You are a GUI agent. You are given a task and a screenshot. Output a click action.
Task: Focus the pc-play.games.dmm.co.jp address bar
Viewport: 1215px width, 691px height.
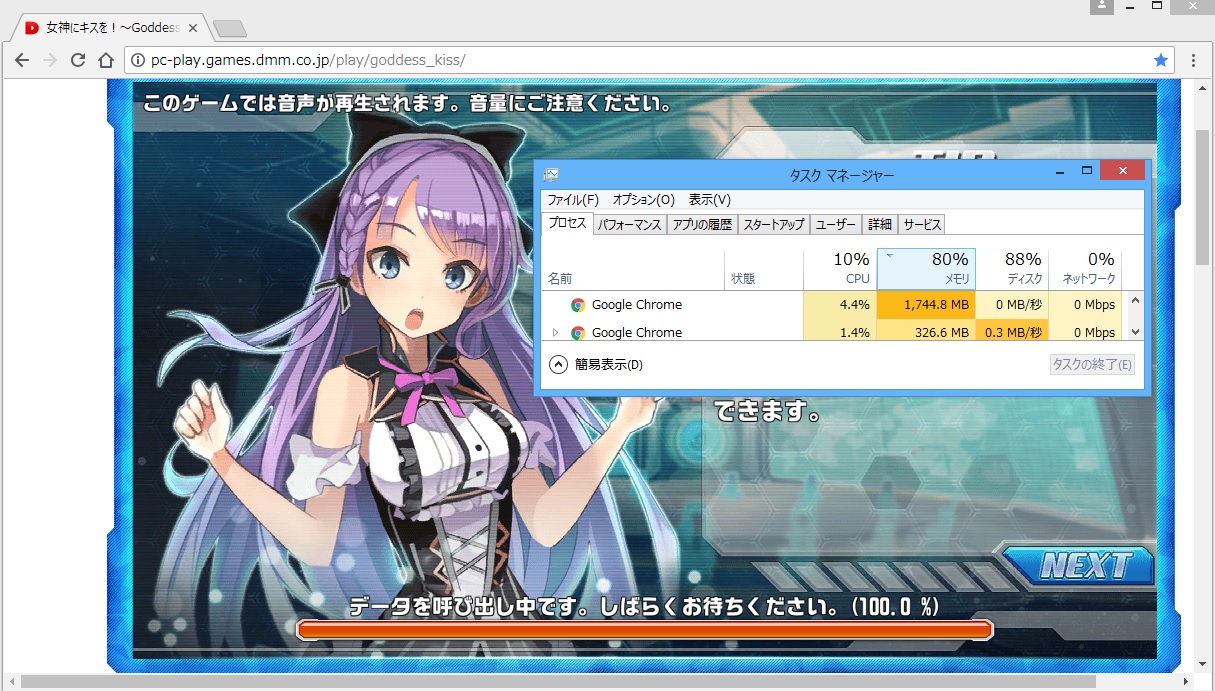click(x=648, y=60)
